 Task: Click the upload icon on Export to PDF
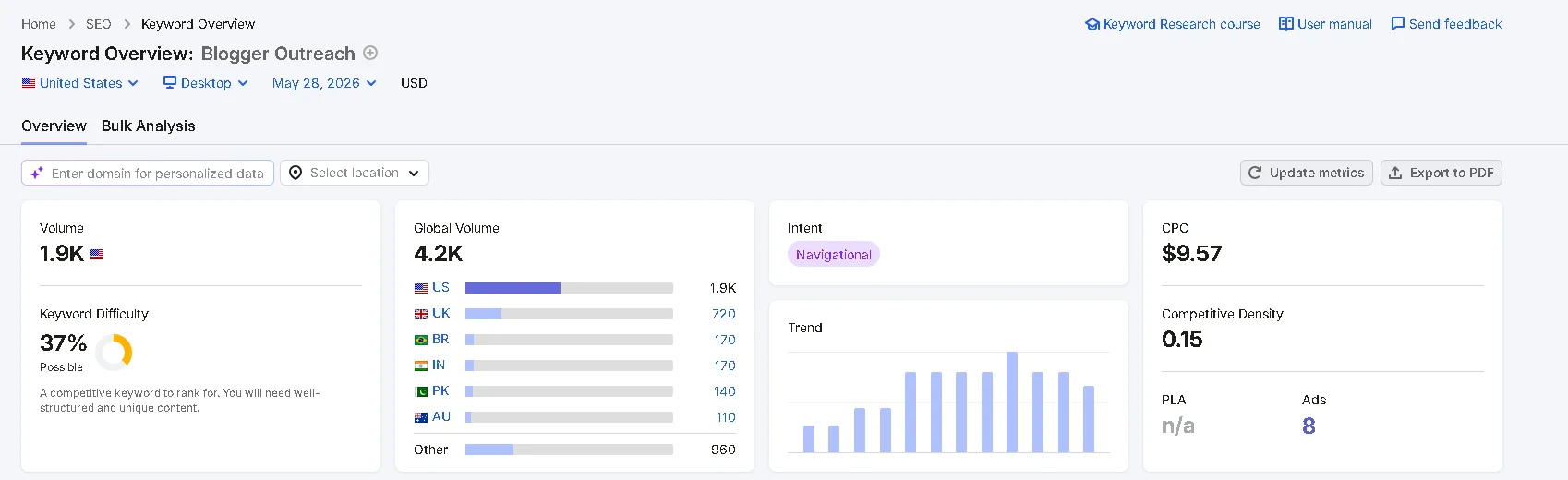(x=1395, y=173)
